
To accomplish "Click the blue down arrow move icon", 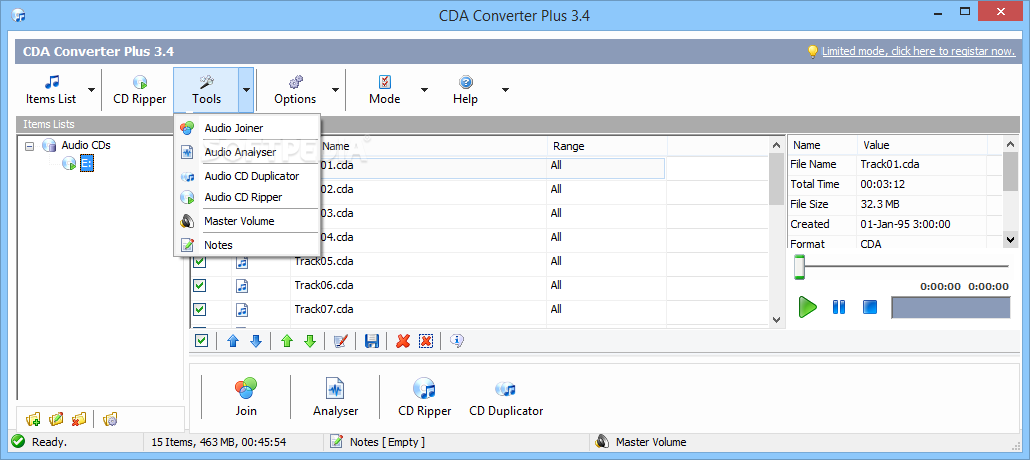I will (256, 340).
